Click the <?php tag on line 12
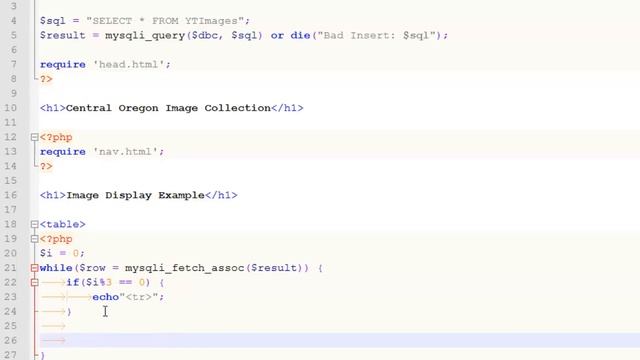The width and height of the screenshot is (640, 360). (56, 137)
